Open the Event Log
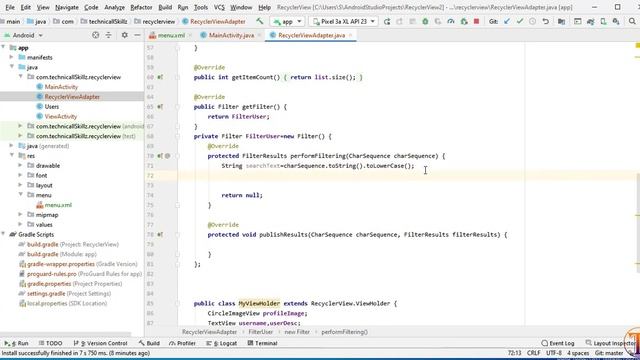640x360 pixels. click(558, 343)
